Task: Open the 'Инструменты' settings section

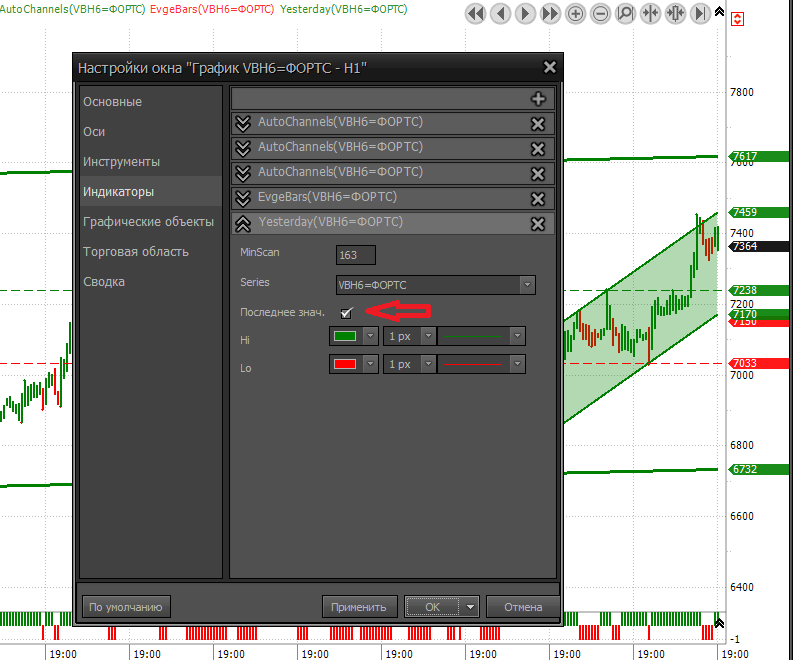Action: (x=121, y=162)
